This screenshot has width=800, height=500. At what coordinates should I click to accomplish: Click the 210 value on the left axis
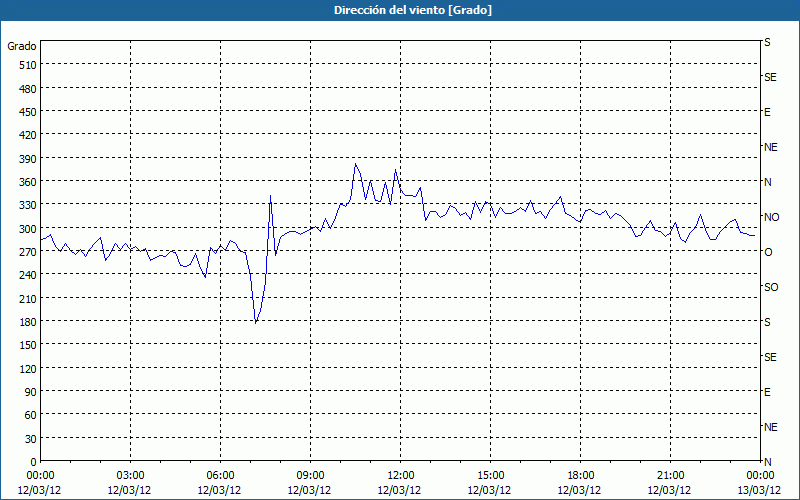(x=28, y=299)
